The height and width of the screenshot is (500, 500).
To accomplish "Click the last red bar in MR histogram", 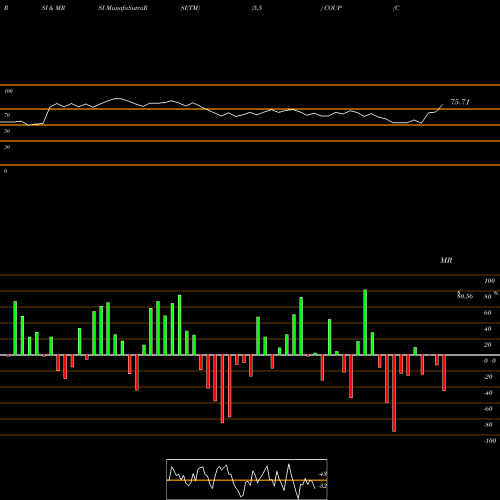I will (x=444, y=373).
